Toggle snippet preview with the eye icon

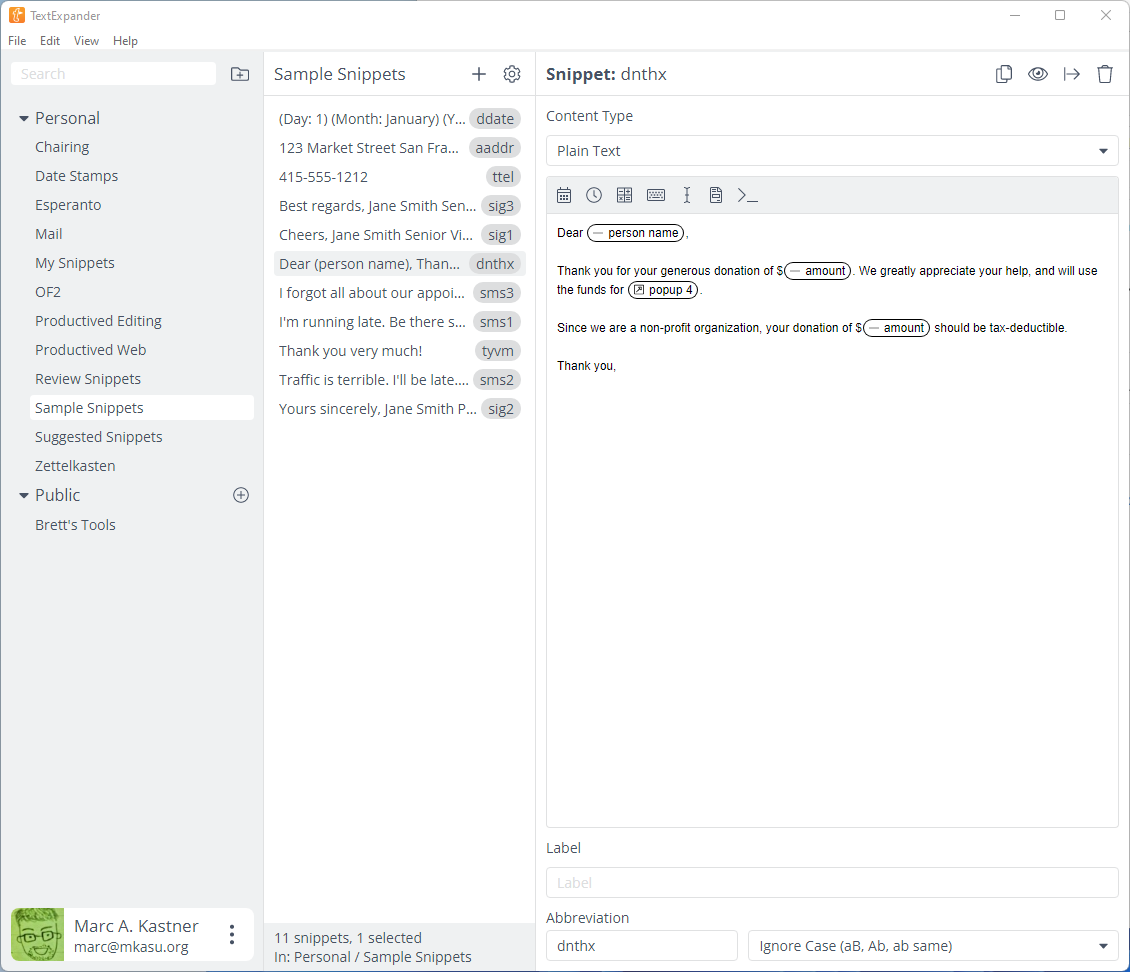pyautogui.click(x=1038, y=74)
